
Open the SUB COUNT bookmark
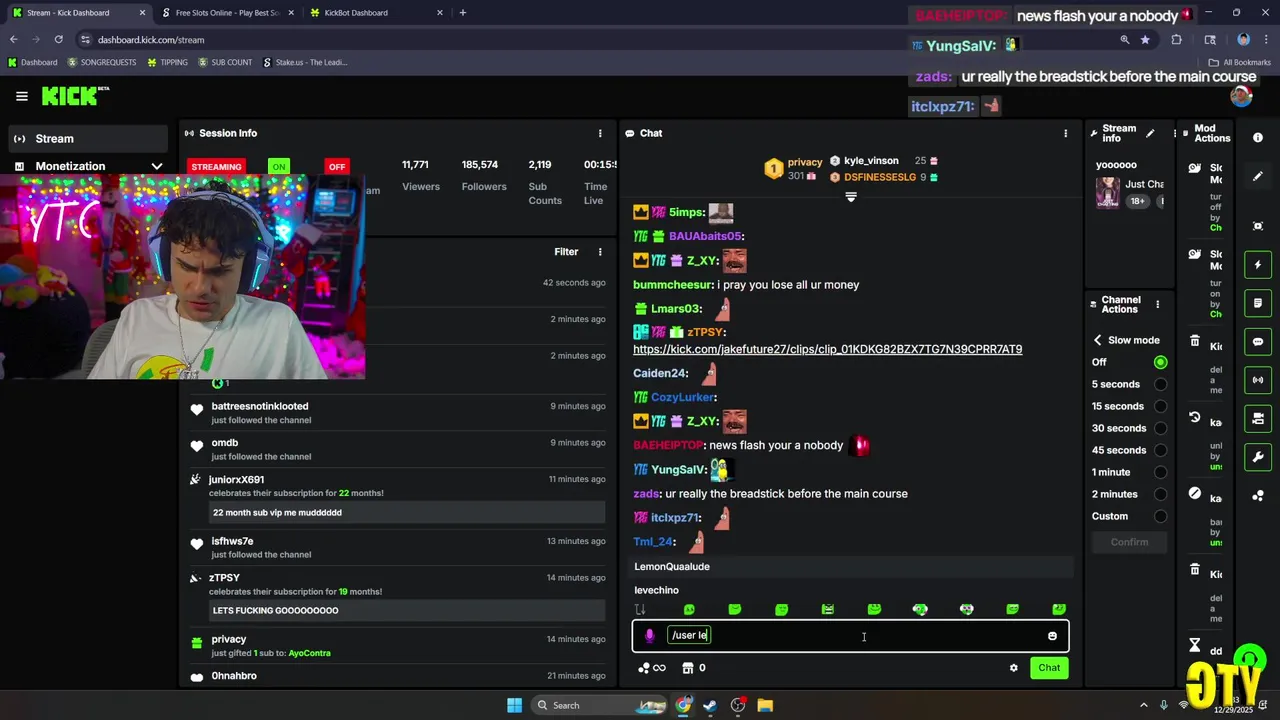tap(225, 62)
